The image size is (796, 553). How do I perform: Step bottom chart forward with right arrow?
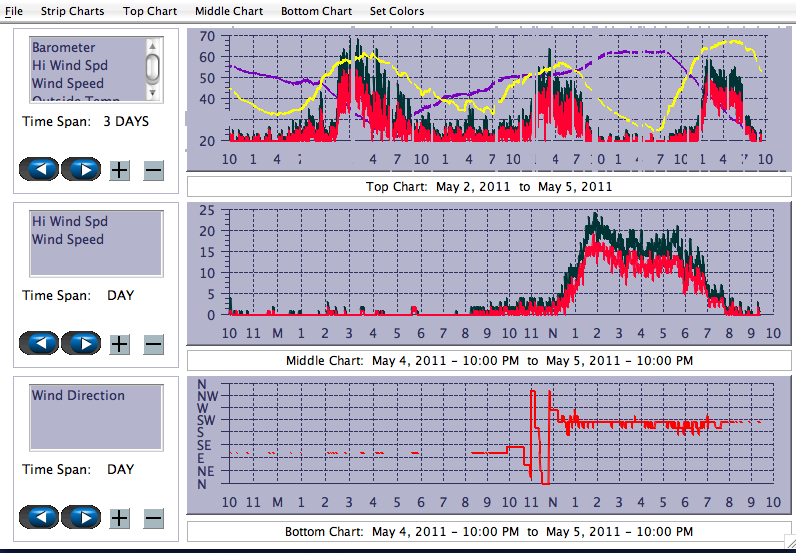(x=82, y=517)
